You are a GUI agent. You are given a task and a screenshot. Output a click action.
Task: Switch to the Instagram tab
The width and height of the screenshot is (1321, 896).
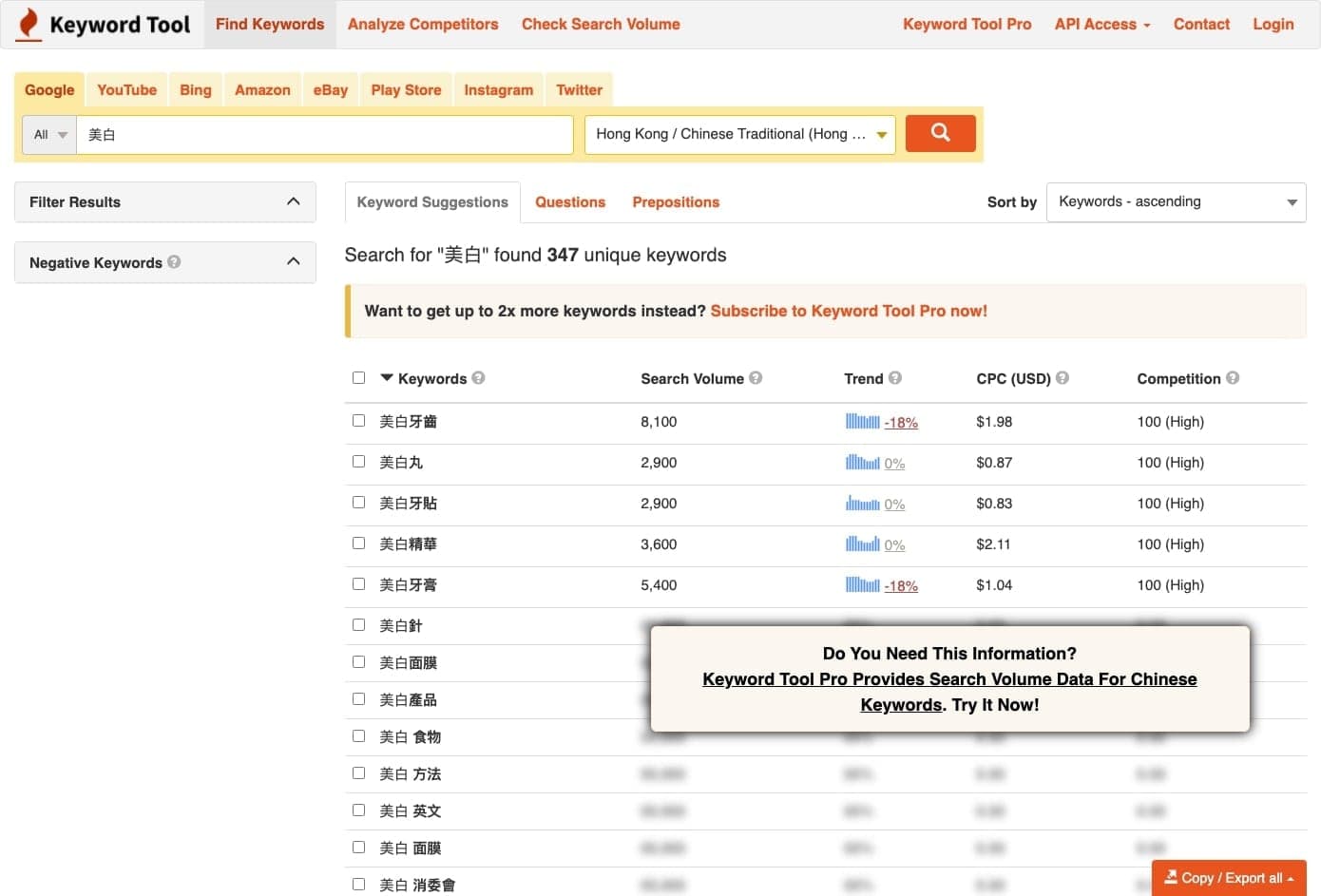498,89
